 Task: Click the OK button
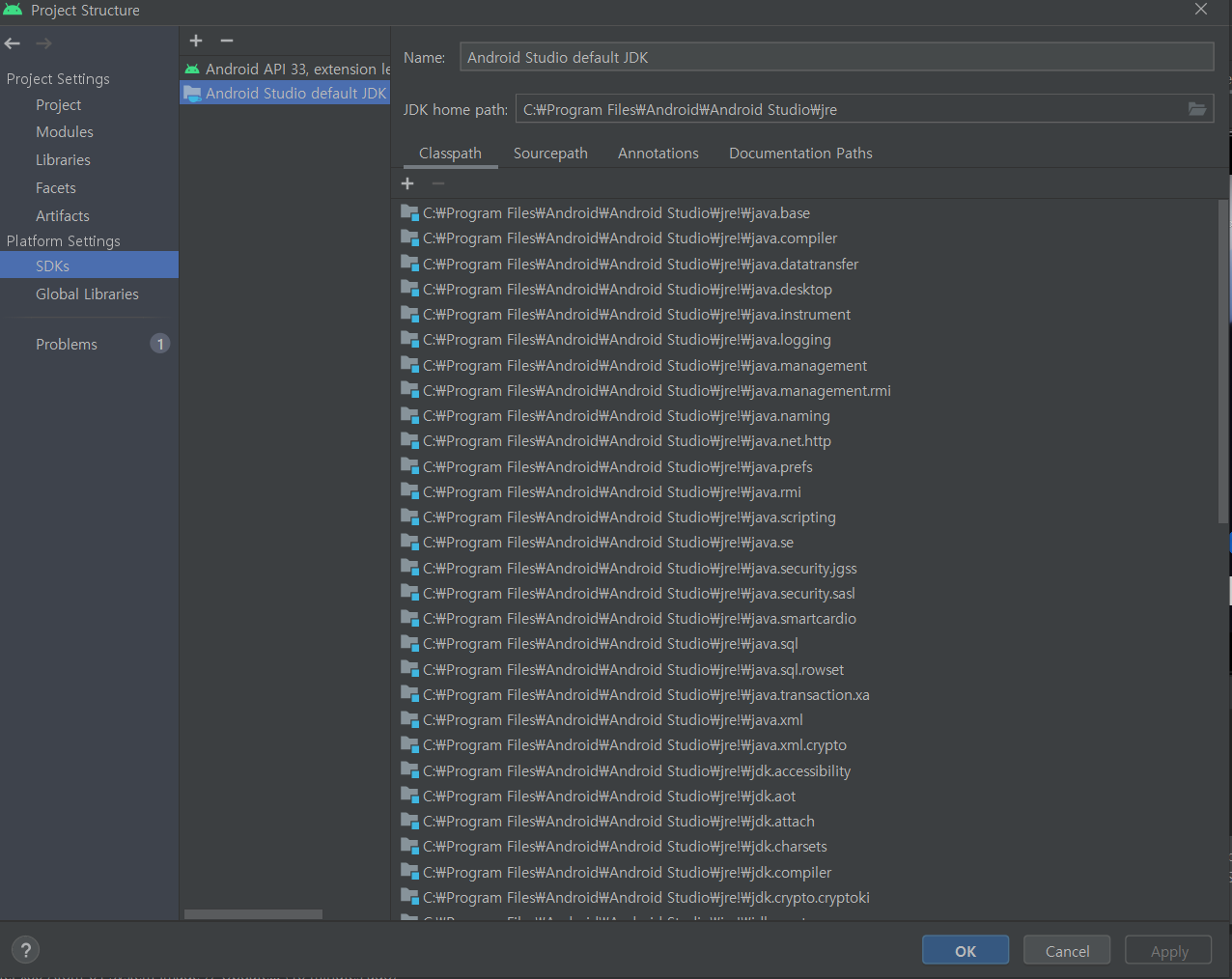[966, 950]
